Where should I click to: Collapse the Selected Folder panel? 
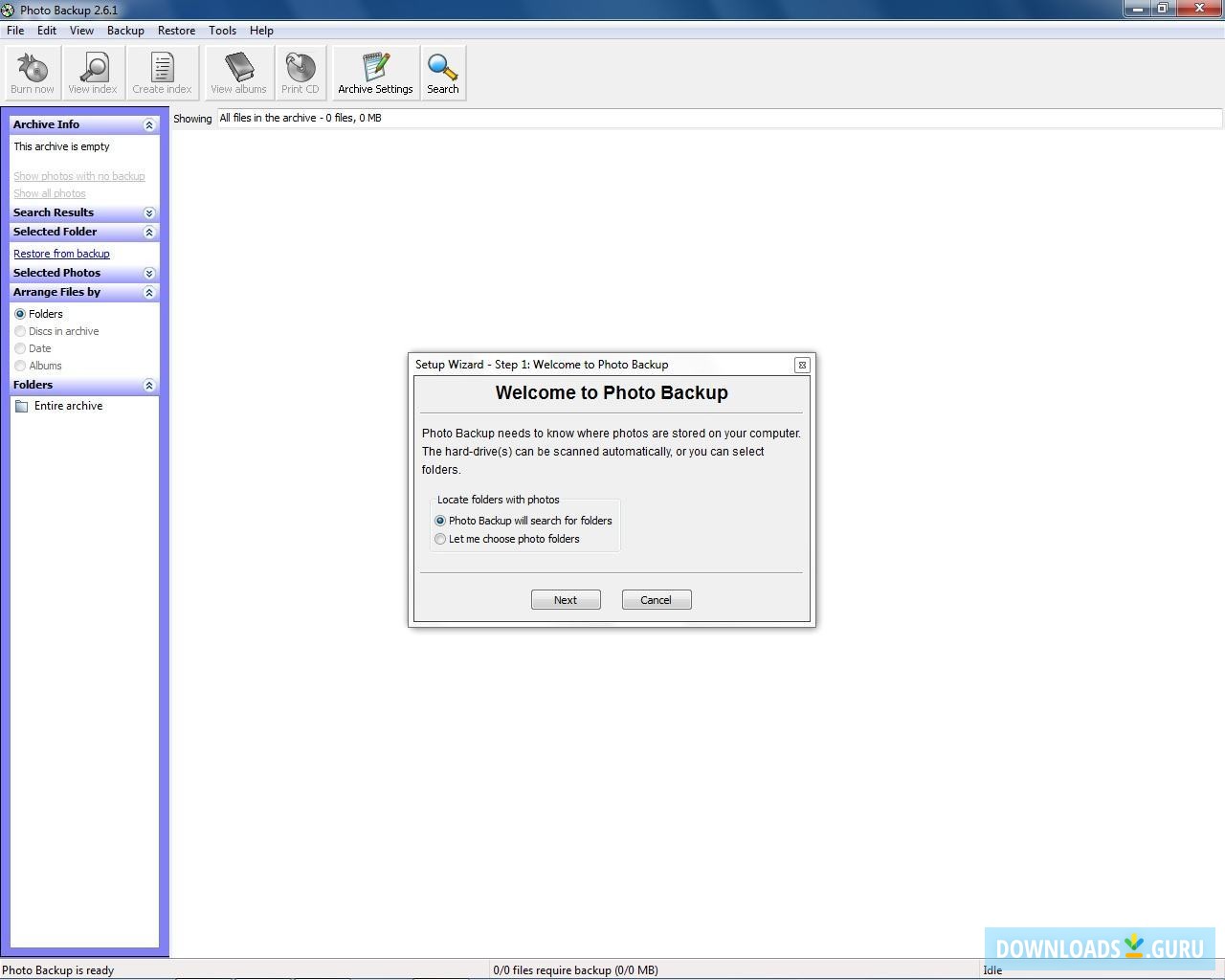pyautogui.click(x=149, y=232)
